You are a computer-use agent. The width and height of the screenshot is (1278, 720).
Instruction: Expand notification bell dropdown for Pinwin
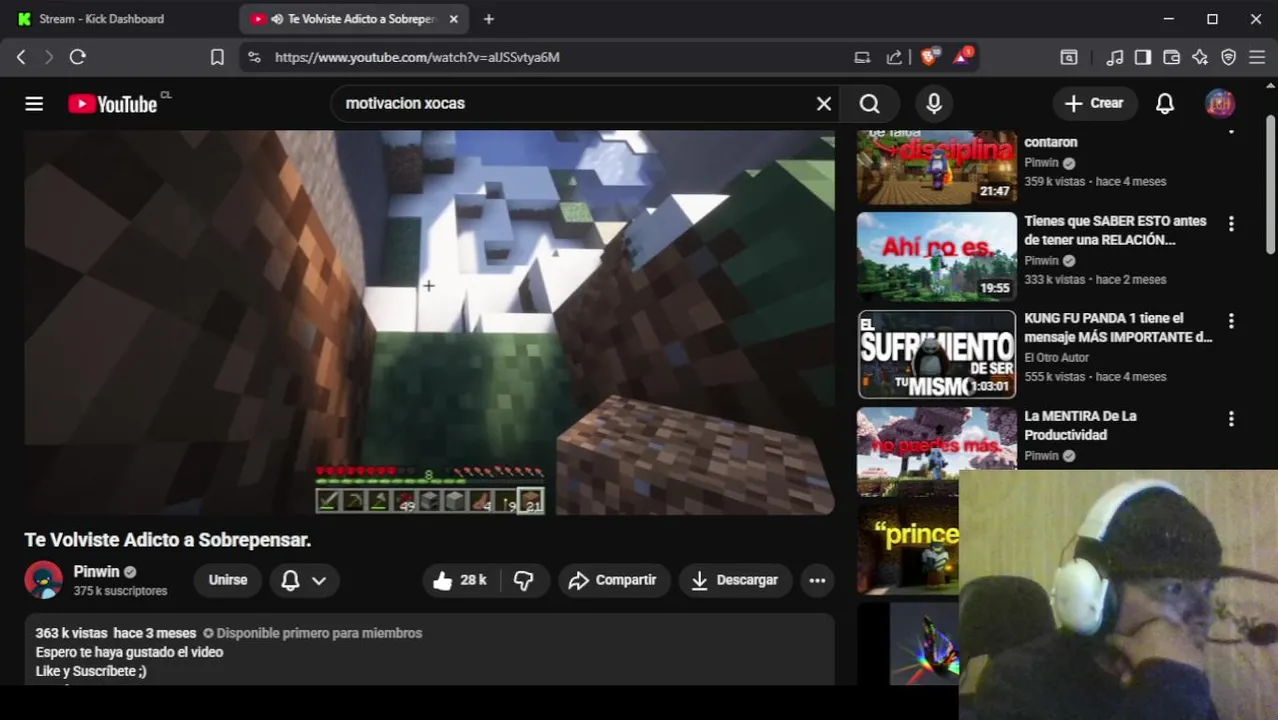tap(304, 580)
